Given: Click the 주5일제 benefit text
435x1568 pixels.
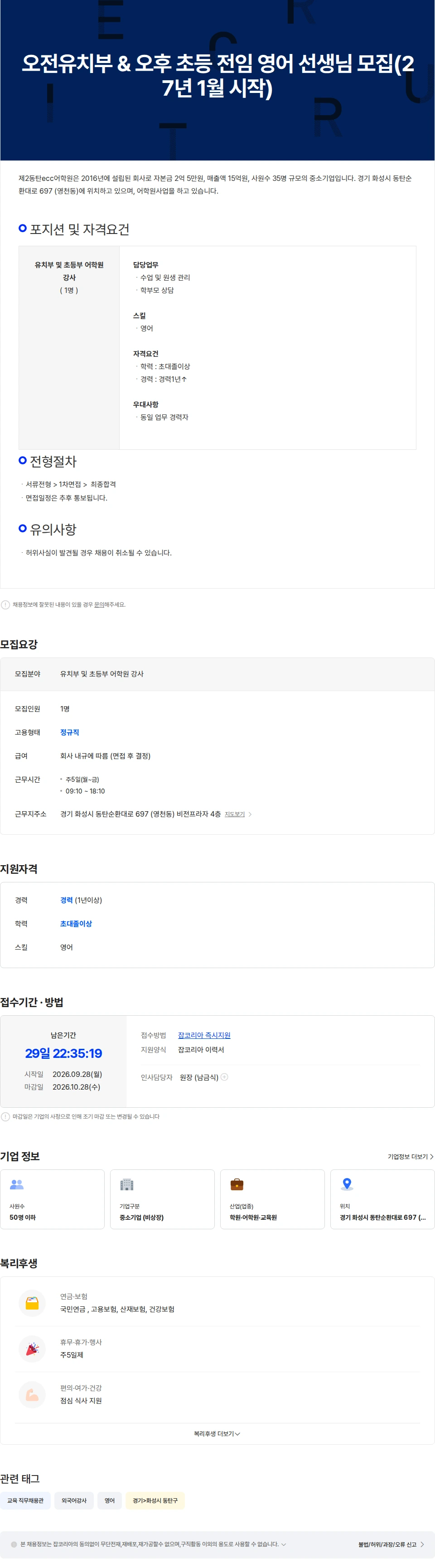Looking at the screenshot, I should [x=71, y=1355].
